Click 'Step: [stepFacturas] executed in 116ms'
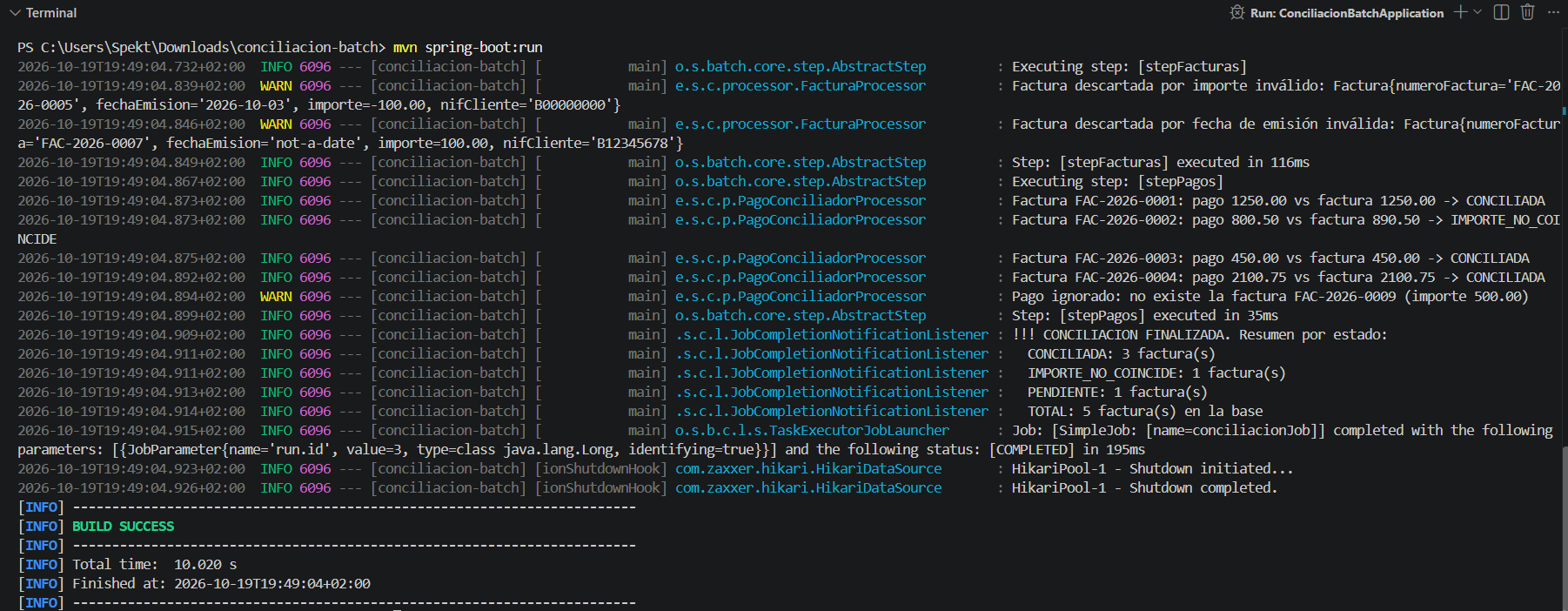Image resolution: width=1568 pixels, height=611 pixels. point(1161,162)
